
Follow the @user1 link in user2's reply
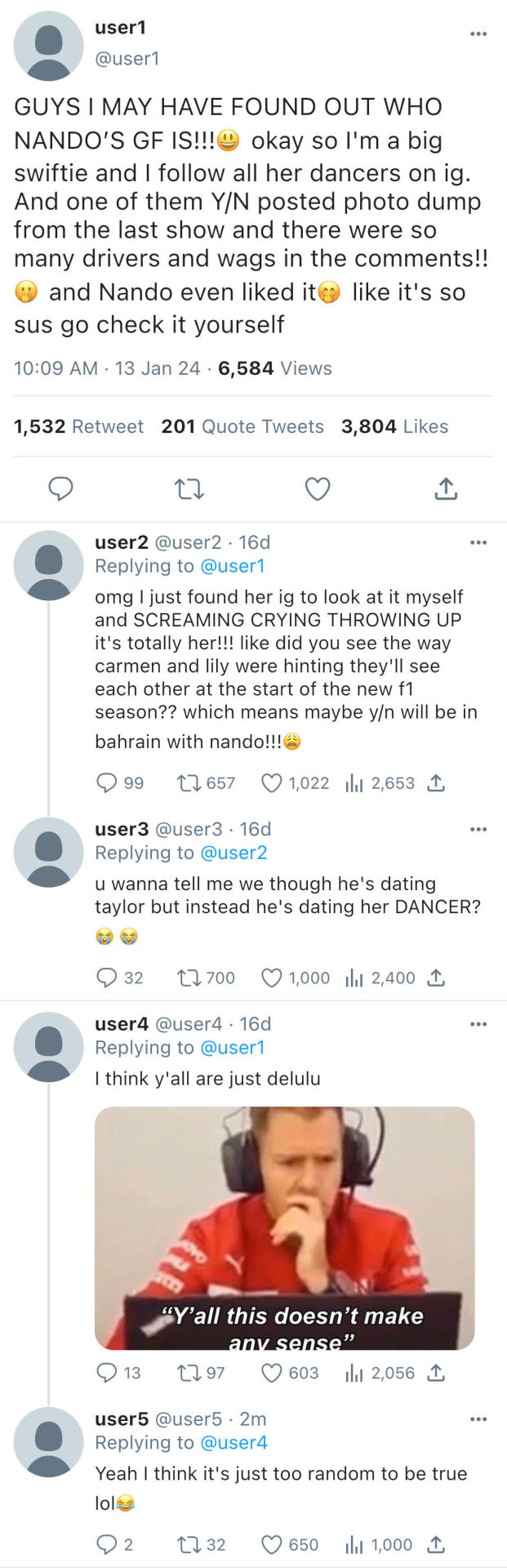tap(233, 566)
